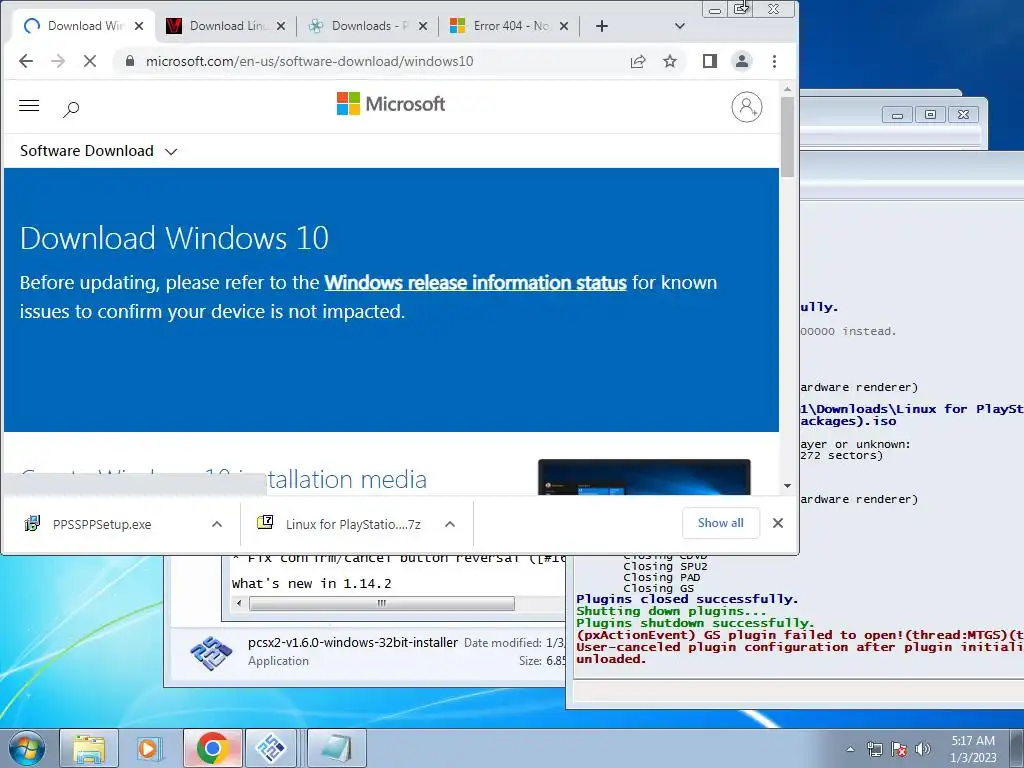Image resolution: width=1024 pixels, height=768 pixels.
Task: Share this page icon in address bar
Action: pos(638,61)
